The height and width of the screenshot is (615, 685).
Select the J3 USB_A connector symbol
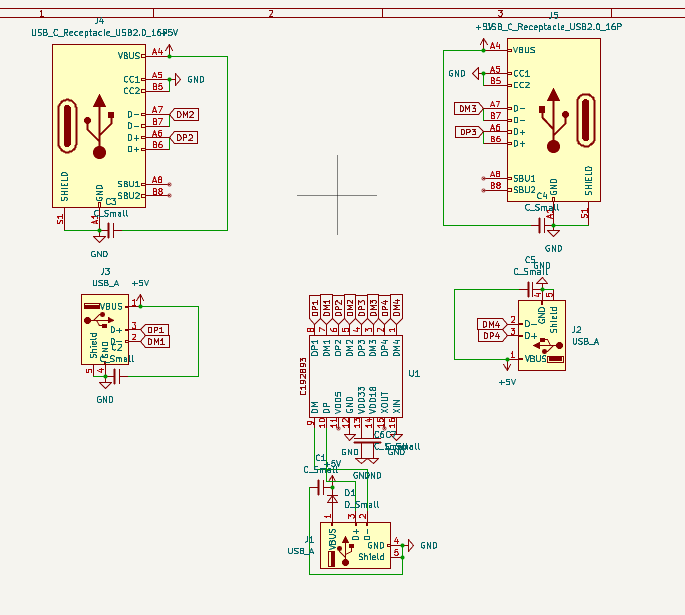point(105,329)
